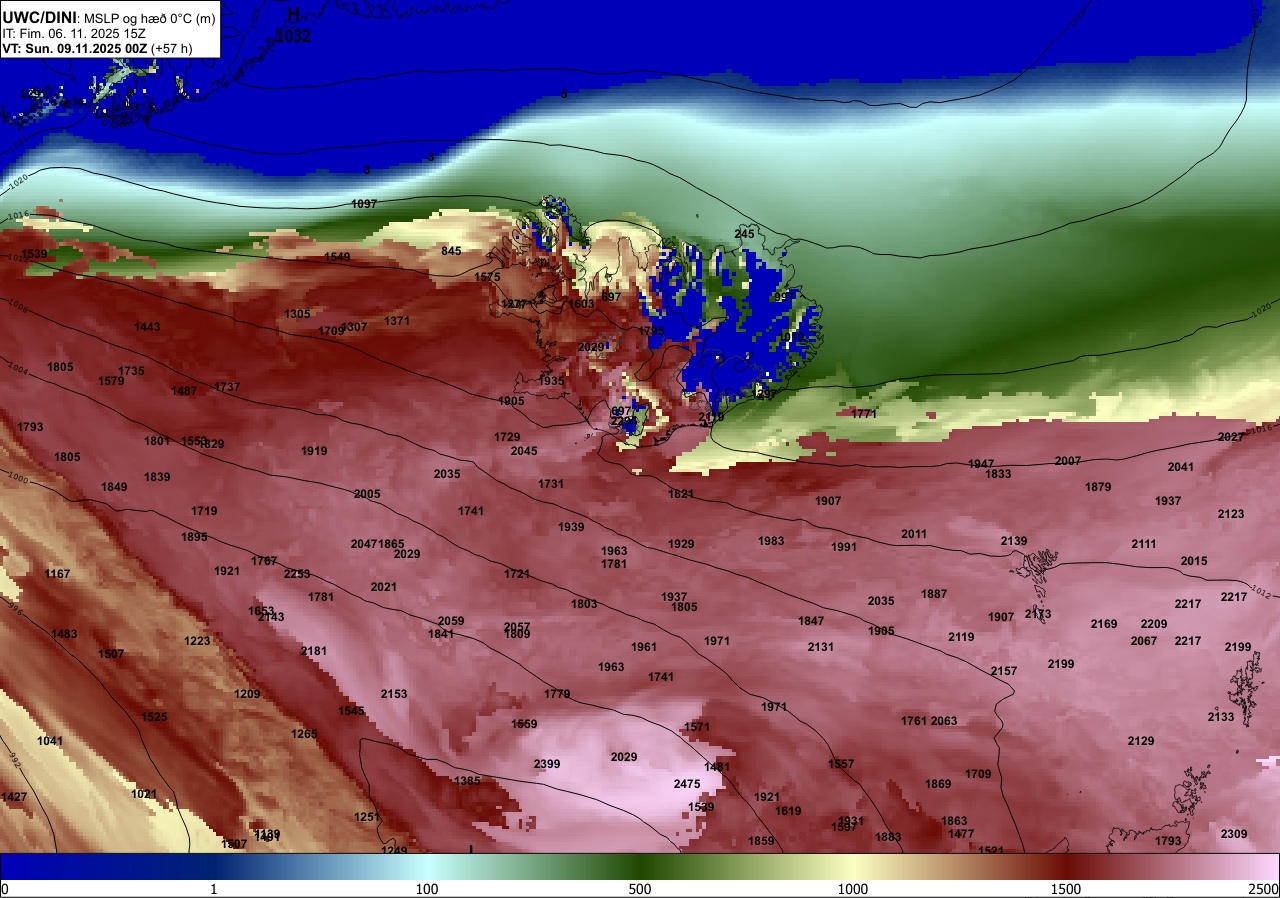
Task: Click the value 2045
Action: coord(524,451)
